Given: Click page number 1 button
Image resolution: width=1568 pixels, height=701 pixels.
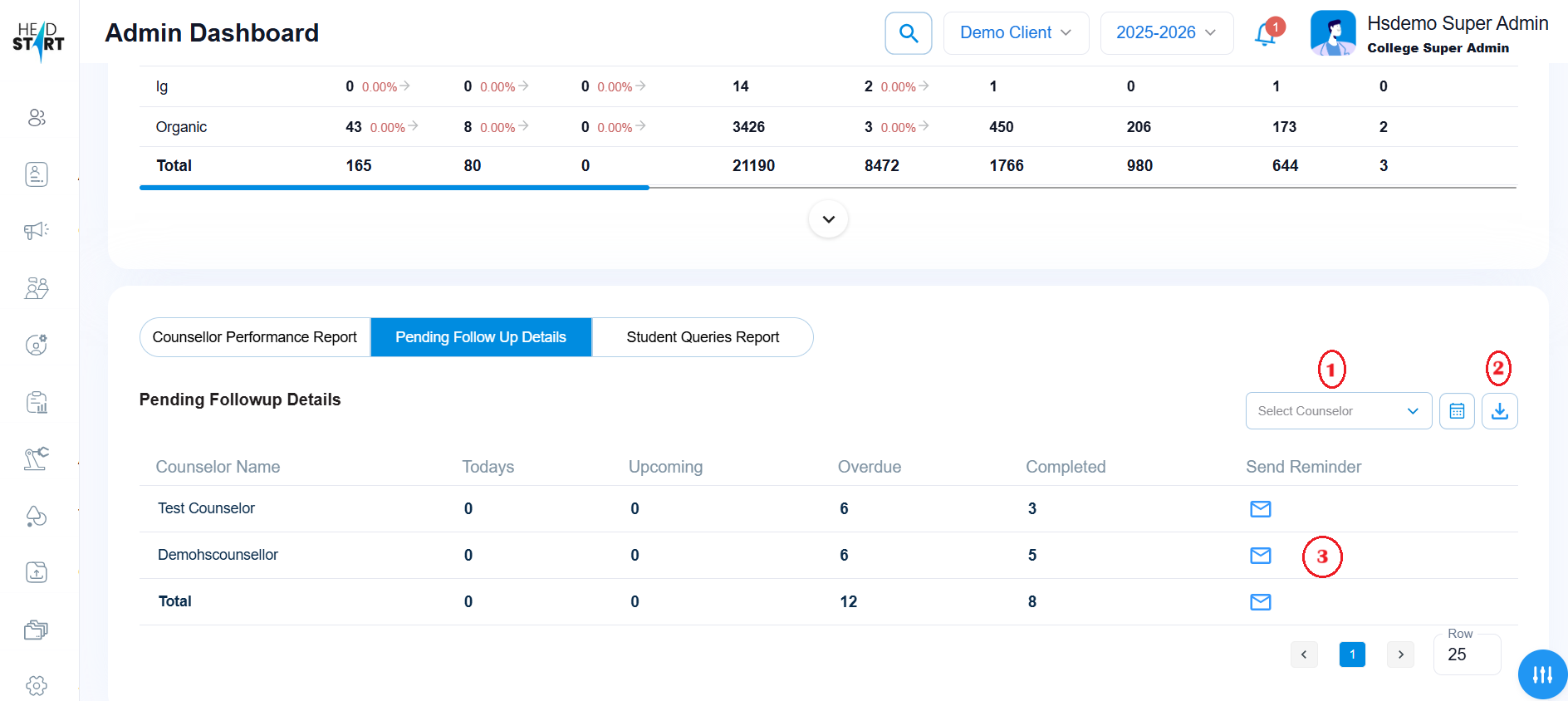Looking at the screenshot, I should [1351, 654].
